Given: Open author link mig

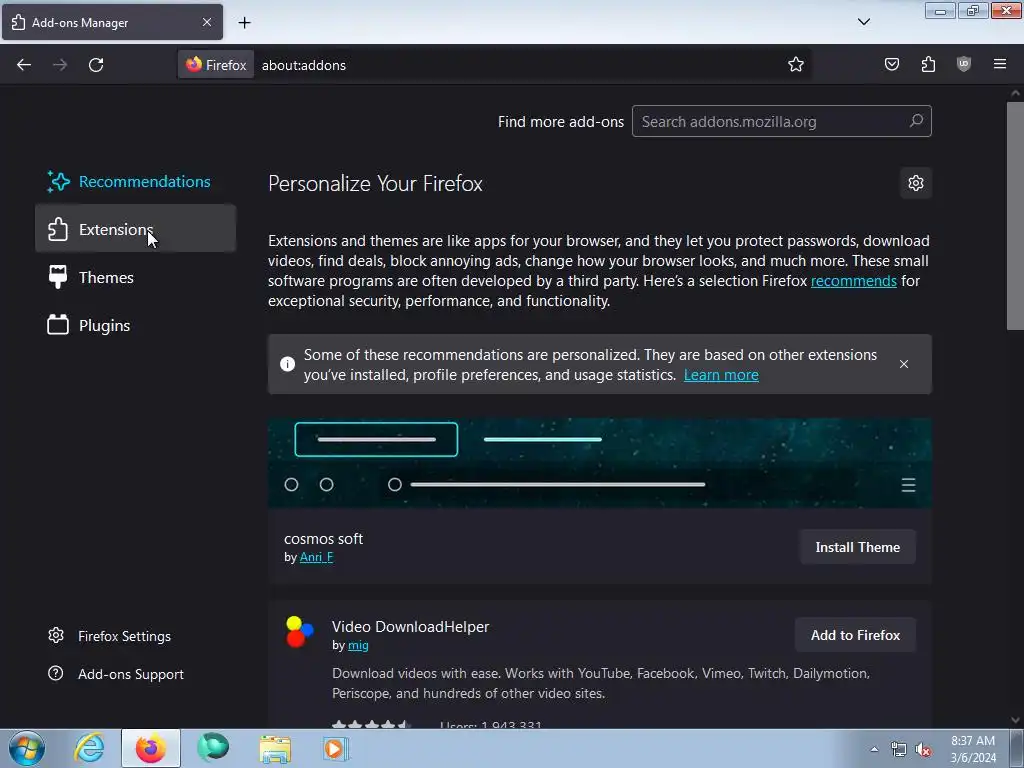Looking at the screenshot, I should coord(358,645).
